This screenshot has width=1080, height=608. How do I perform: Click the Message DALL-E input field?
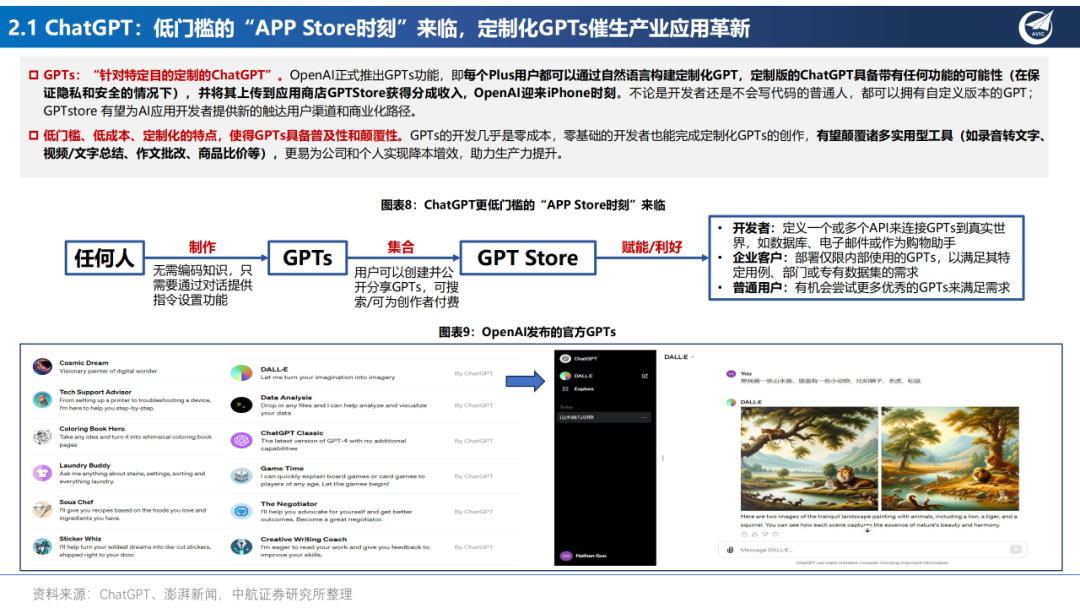click(x=873, y=549)
